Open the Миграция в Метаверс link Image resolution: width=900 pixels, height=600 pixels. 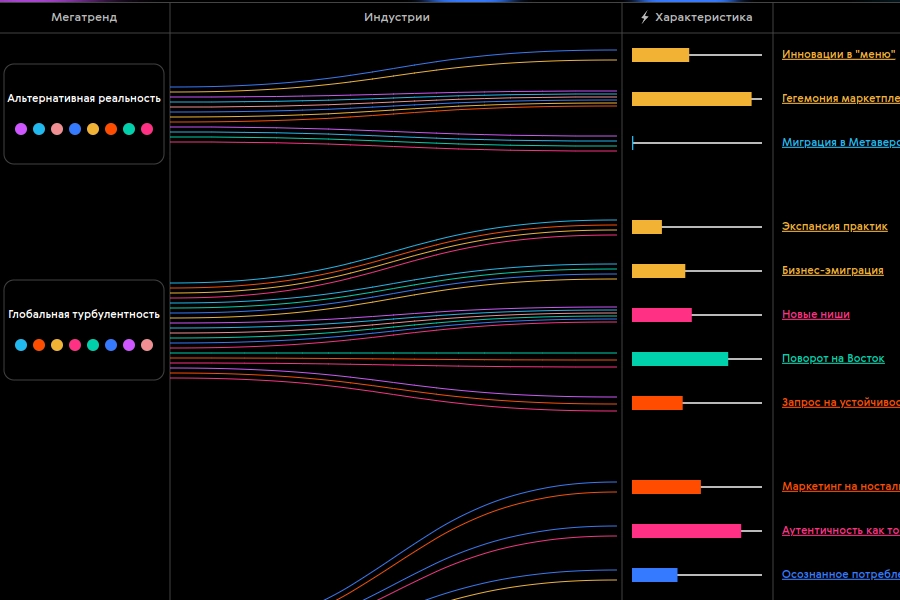click(841, 142)
